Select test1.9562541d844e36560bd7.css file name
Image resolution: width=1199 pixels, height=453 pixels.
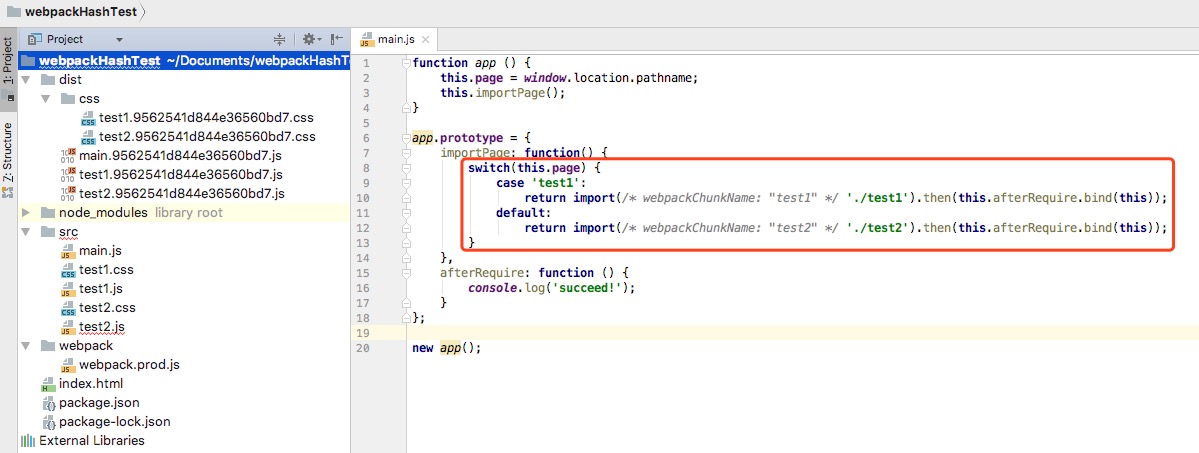point(206,118)
